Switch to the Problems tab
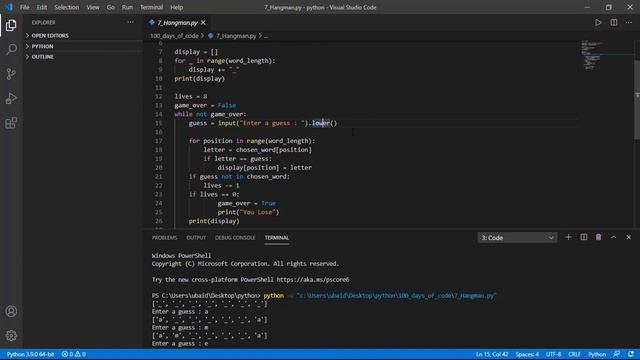 click(164, 238)
